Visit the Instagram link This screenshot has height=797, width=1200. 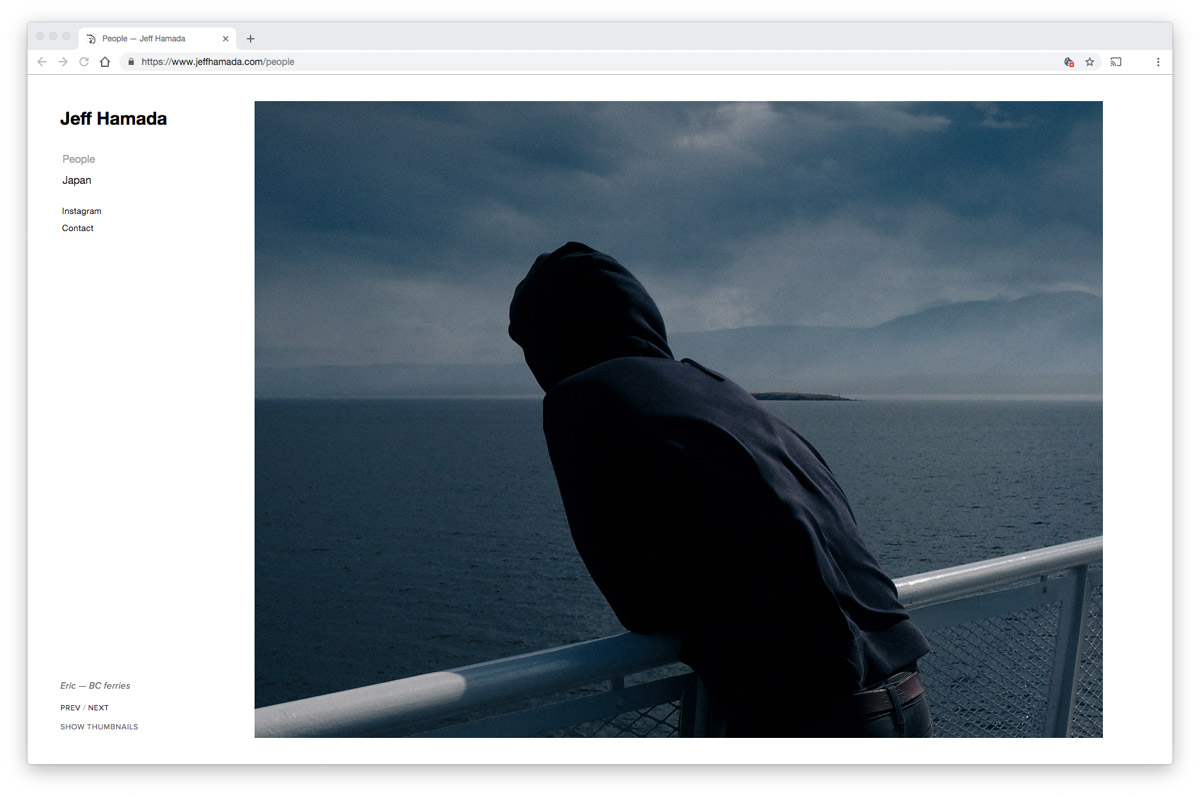pos(81,211)
